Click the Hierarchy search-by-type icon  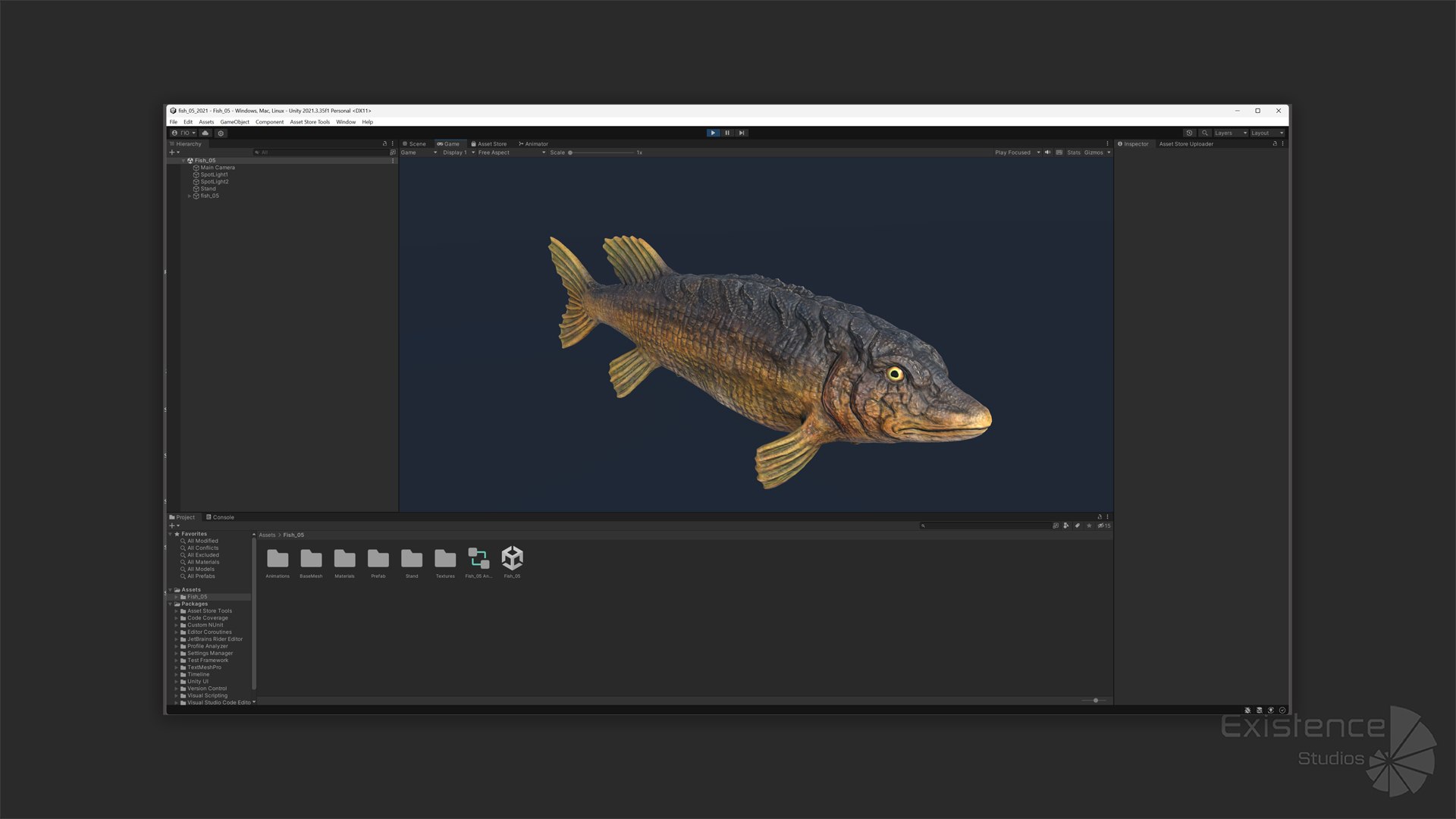[x=392, y=152]
